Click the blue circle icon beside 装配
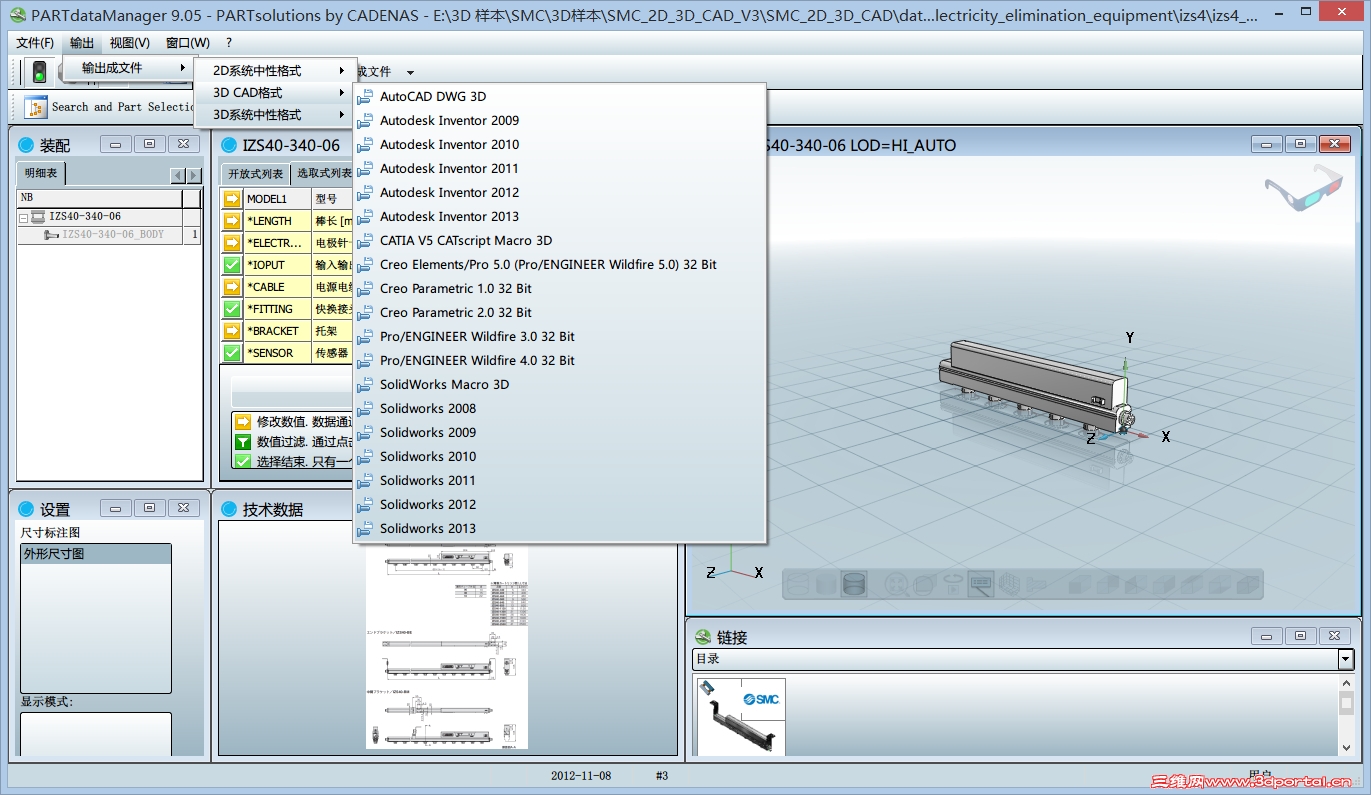The width and height of the screenshot is (1371, 795). point(26,145)
